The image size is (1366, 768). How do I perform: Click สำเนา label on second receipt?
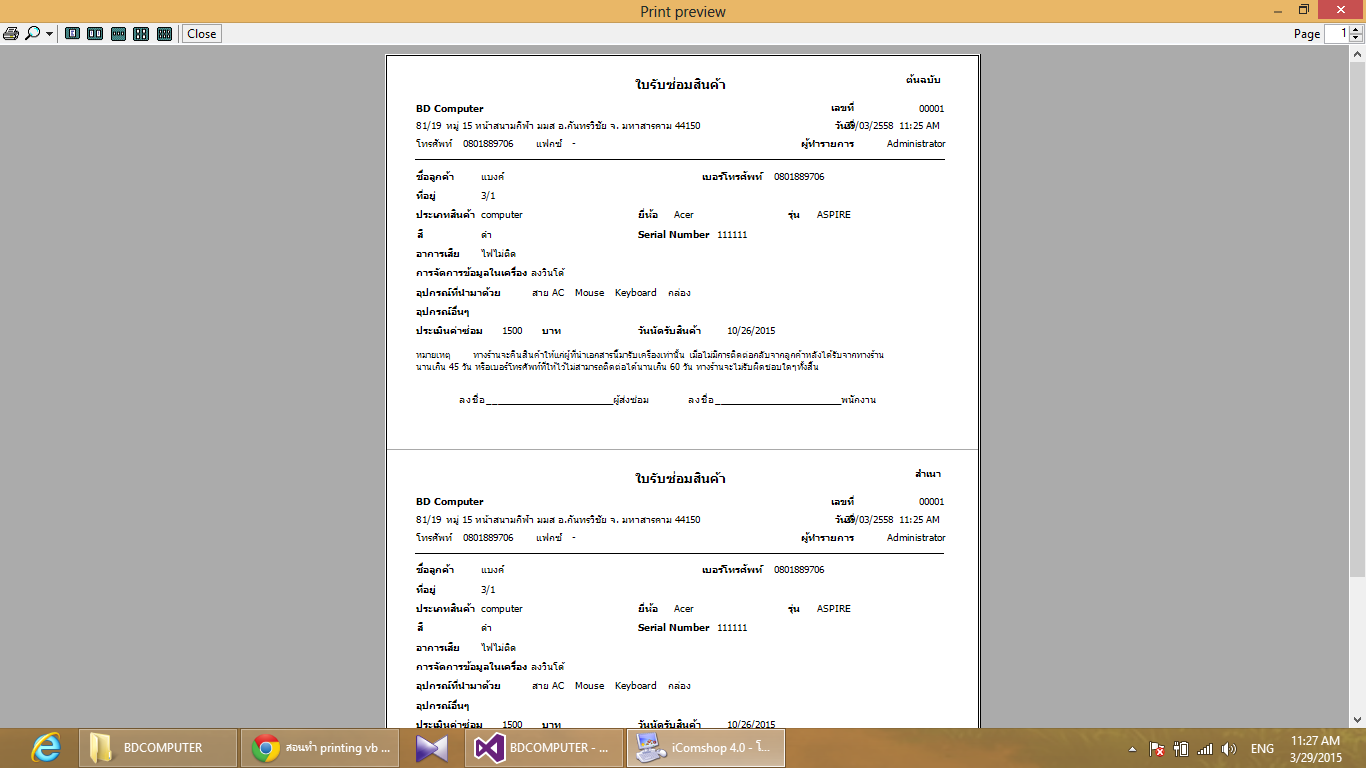pyautogui.click(x=927, y=473)
